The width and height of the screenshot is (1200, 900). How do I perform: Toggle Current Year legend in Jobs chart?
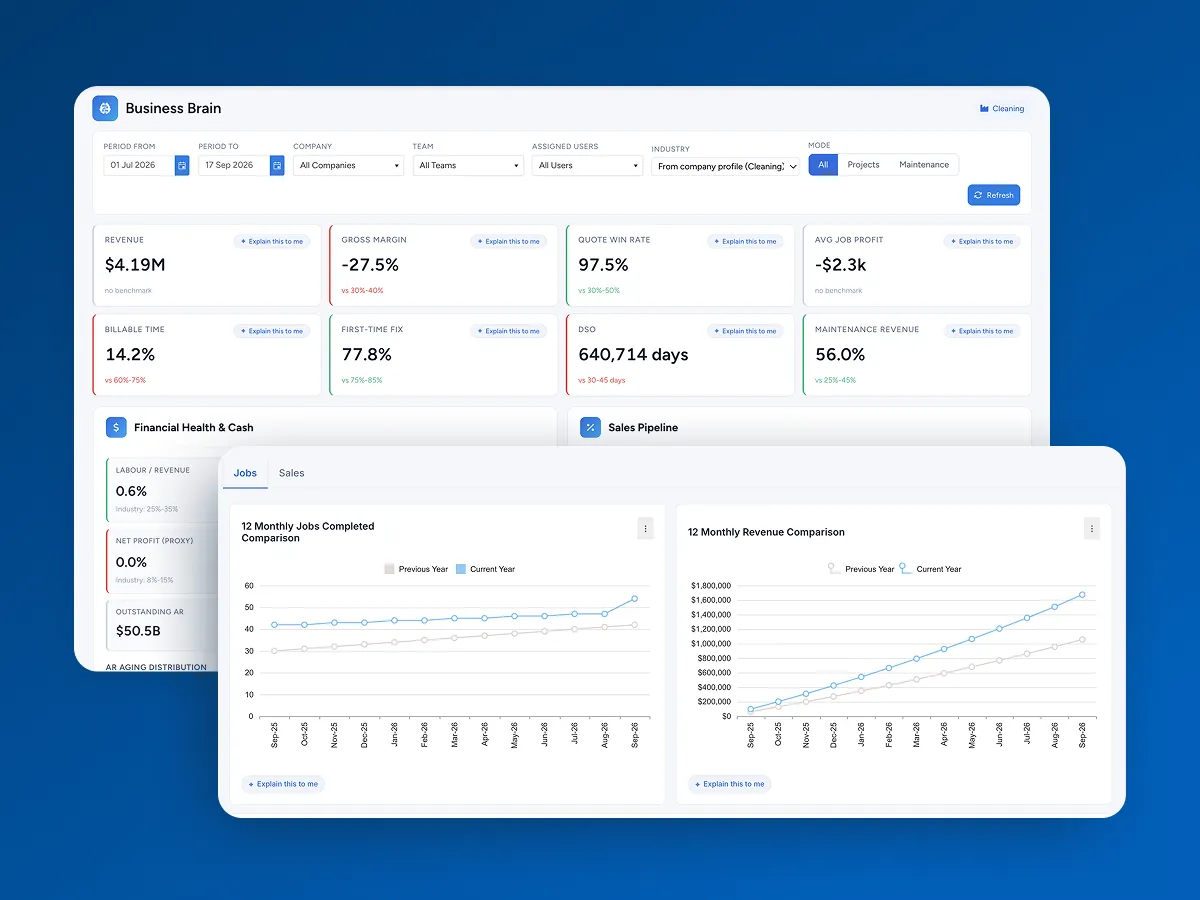click(485, 569)
